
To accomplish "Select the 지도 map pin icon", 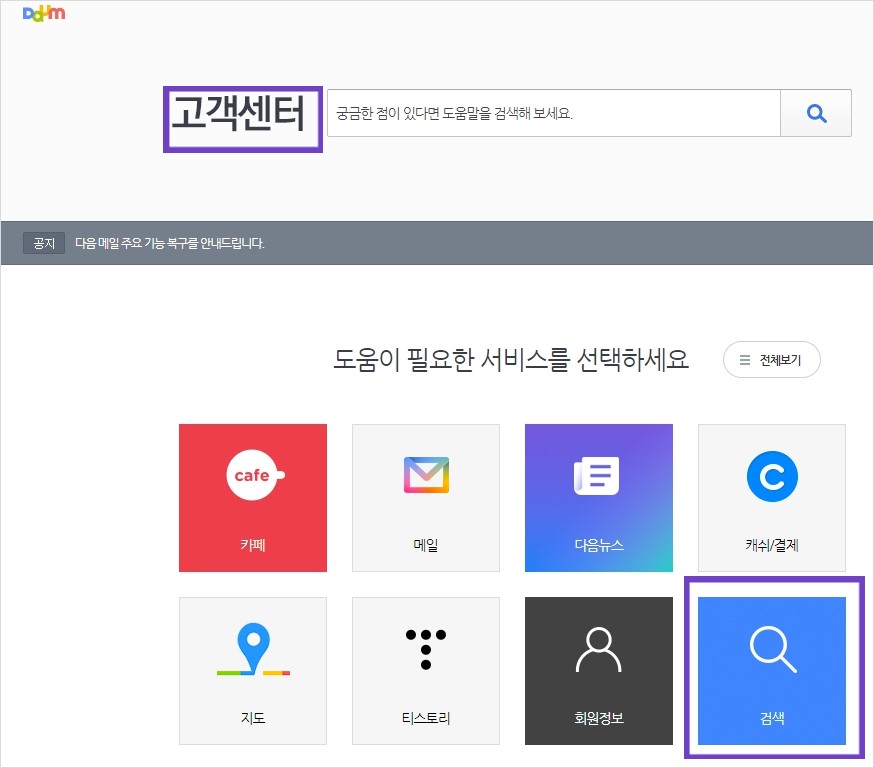I will point(252,650).
